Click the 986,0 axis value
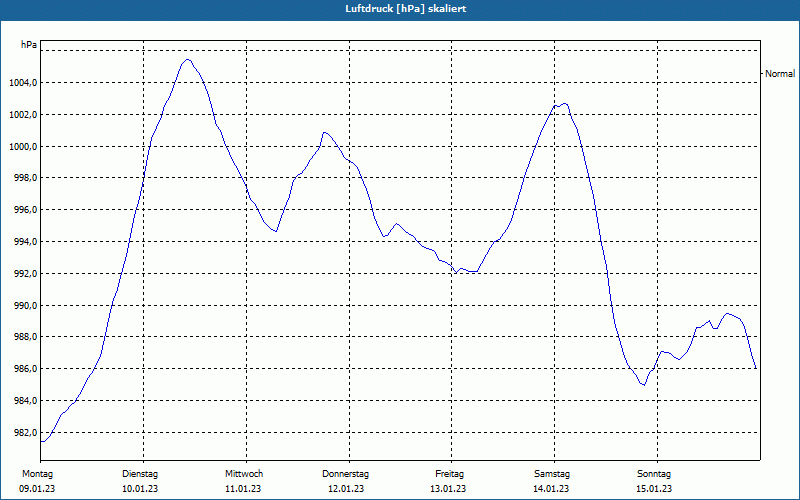 [25, 369]
